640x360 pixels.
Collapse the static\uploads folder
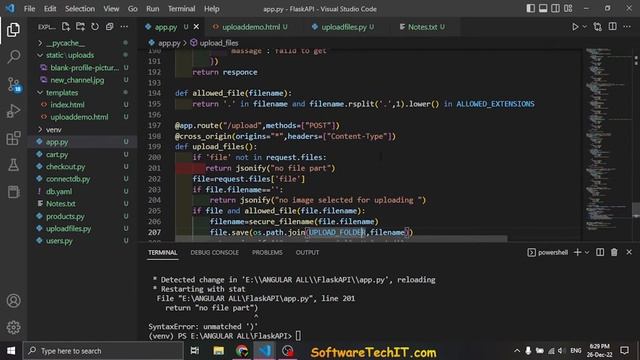pyautogui.click(x=40, y=55)
